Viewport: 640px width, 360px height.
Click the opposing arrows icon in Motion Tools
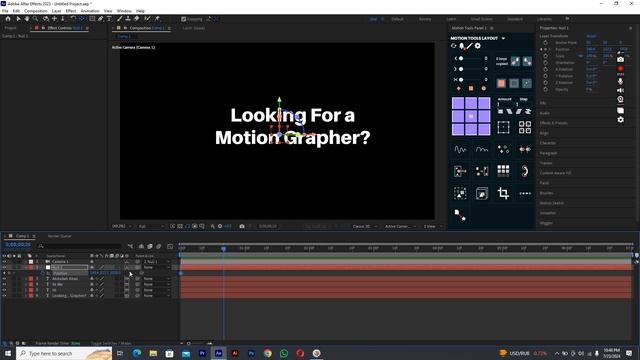[525, 149]
